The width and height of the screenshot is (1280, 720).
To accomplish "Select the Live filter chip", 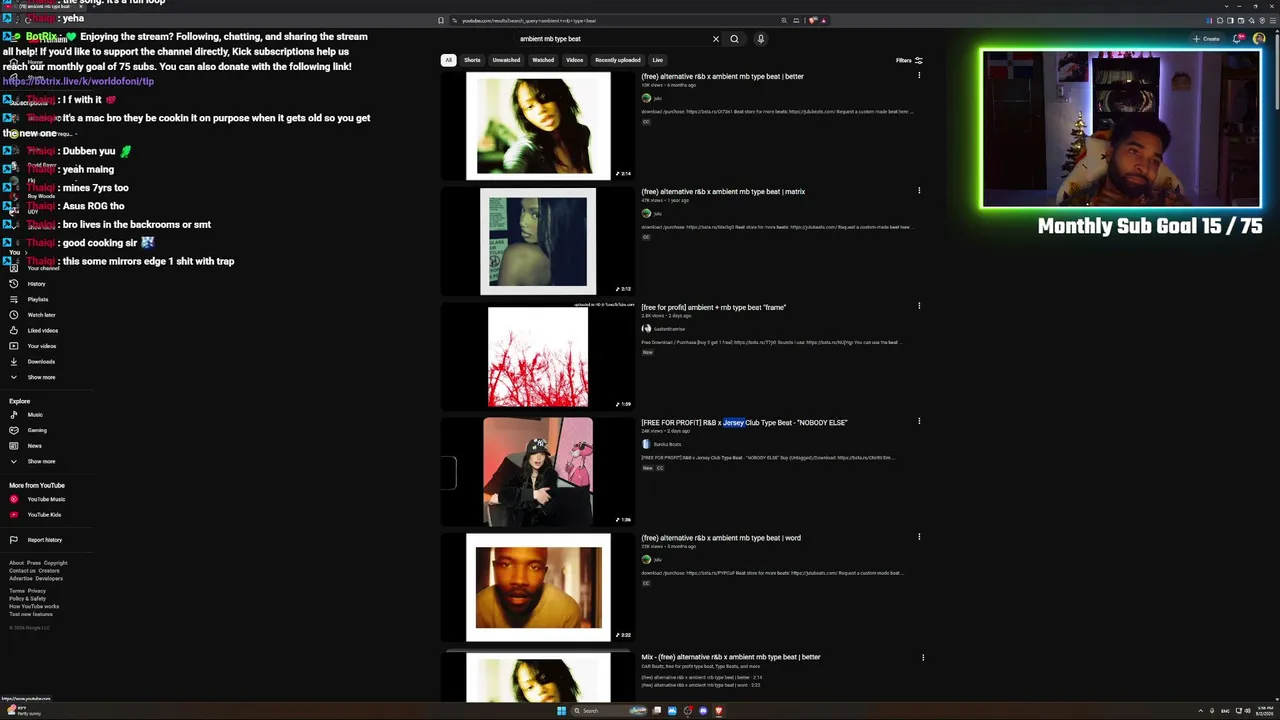I will [657, 60].
